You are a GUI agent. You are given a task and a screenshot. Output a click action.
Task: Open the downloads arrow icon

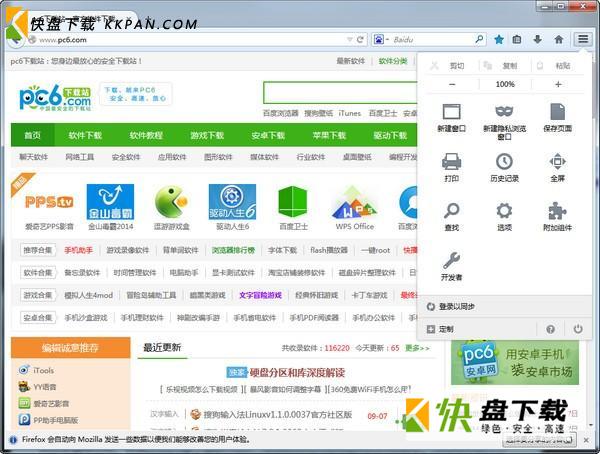tap(538, 39)
